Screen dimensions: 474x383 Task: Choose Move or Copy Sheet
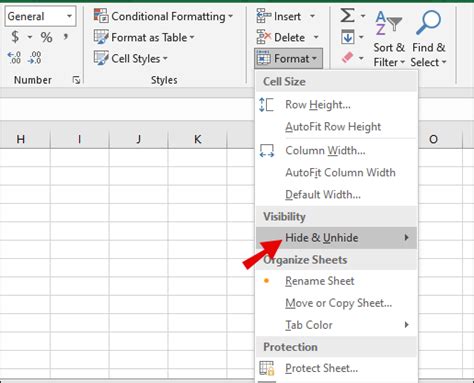(x=336, y=303)
